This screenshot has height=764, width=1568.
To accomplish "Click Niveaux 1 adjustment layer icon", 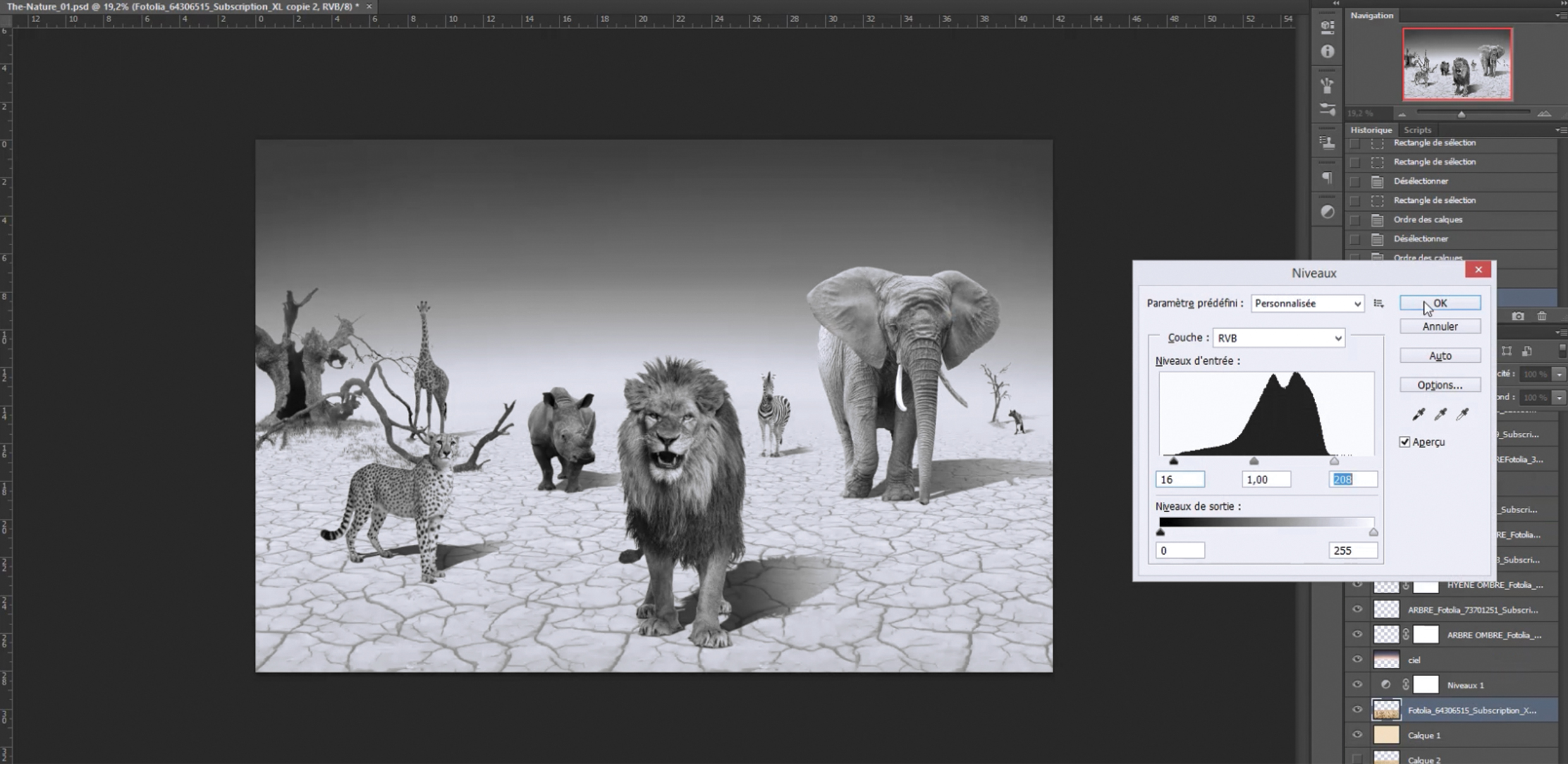I will click(1385, 684).
